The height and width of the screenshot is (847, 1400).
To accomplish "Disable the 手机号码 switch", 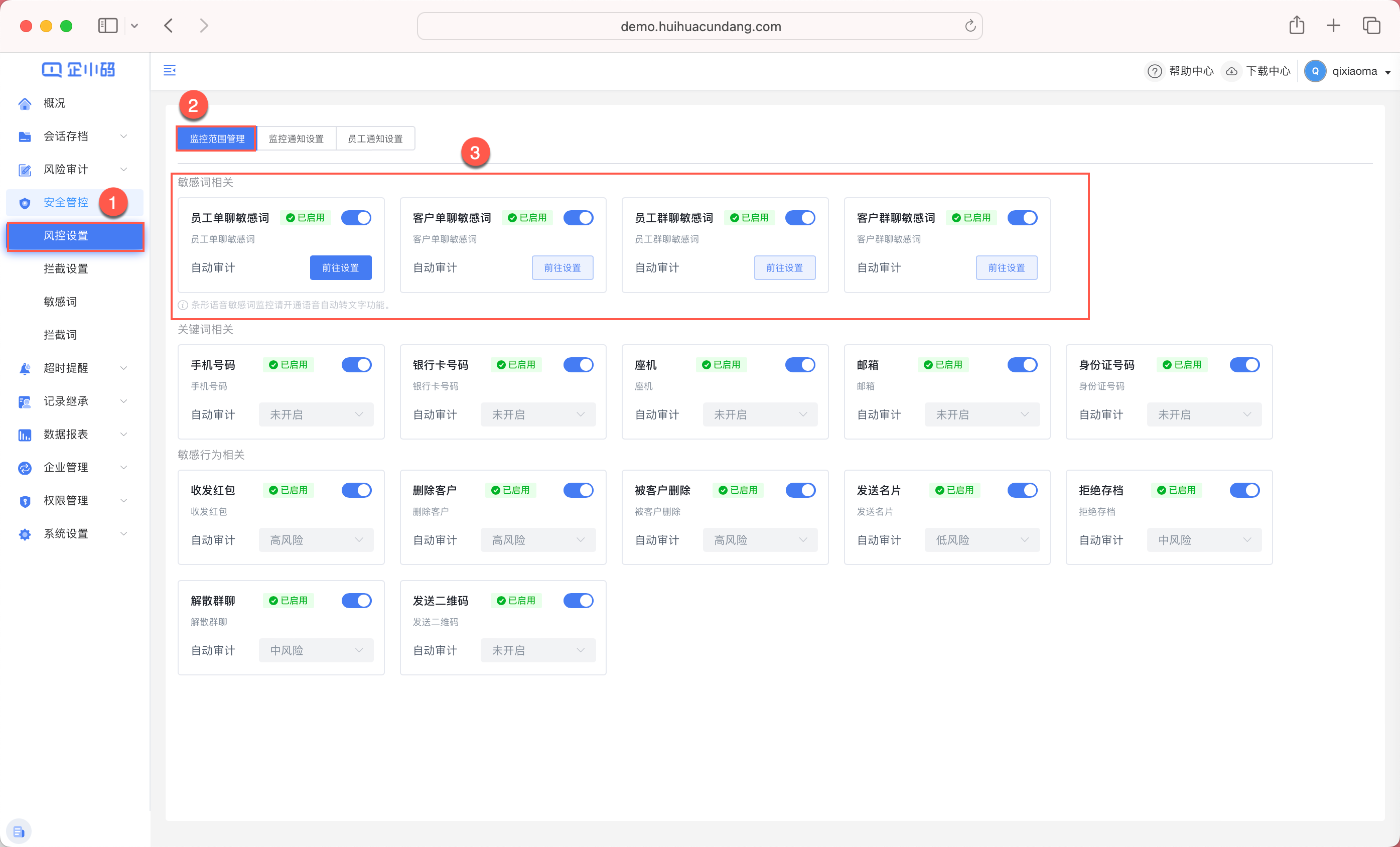I will (x=356, y=365).
